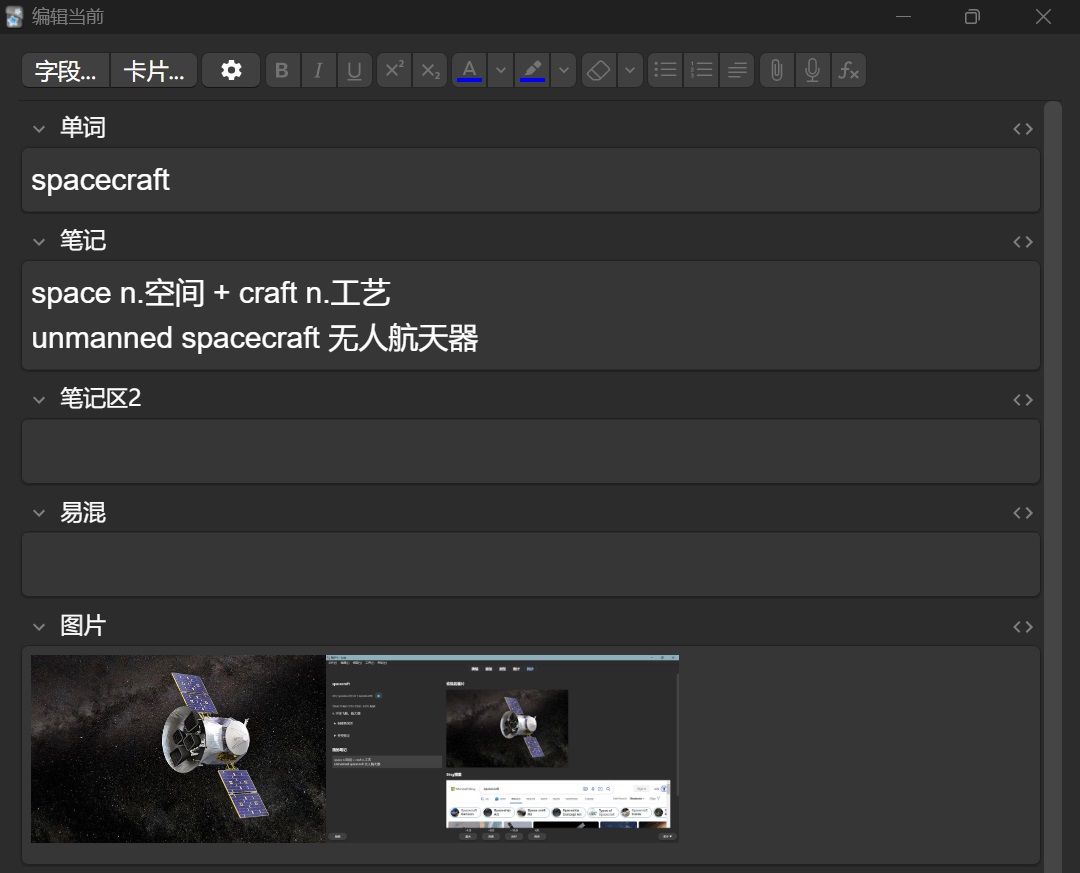Collapse the 易混 field section
This screenshot has height=873, width=1080.
(39, 514)
